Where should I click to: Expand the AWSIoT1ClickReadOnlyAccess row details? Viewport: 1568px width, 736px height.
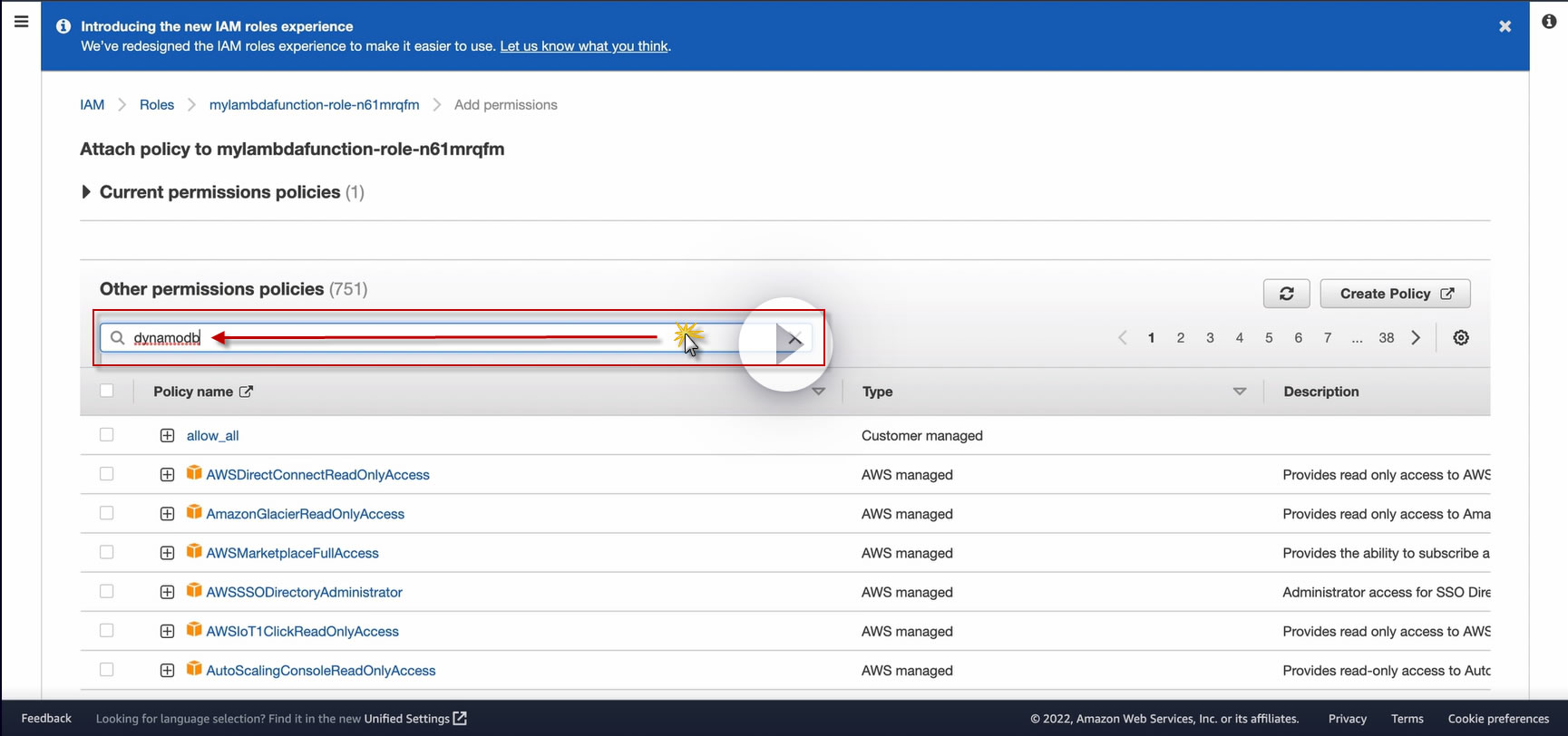click(x=167, y=631)
